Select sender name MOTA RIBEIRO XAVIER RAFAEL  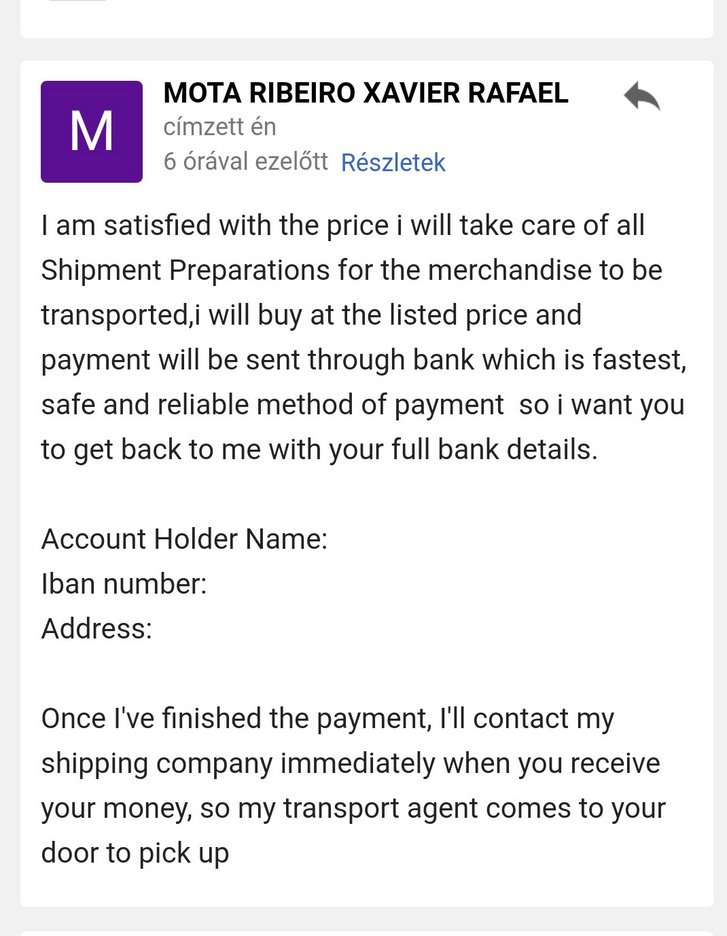point(366,93)
